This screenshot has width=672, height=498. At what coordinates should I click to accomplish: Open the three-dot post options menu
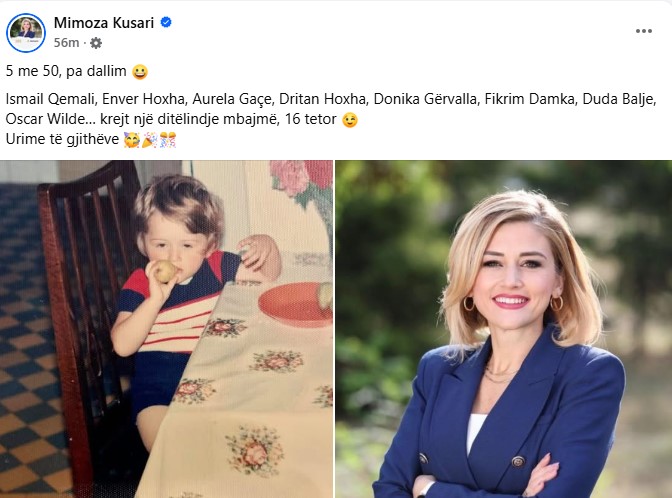point(644,31)
